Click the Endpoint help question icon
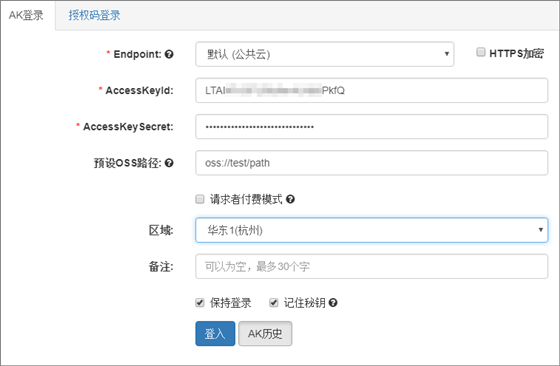The height and width of the screenshot is (366, 560). 169,54
